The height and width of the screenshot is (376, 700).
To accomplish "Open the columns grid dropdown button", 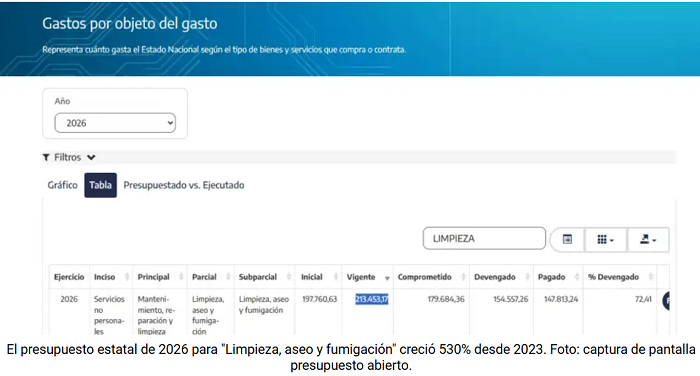I will point(605,240).
